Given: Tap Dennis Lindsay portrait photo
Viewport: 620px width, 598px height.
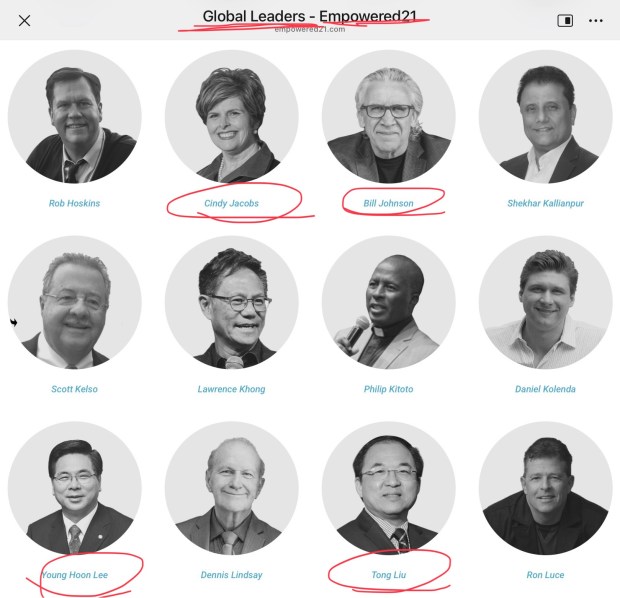Looking at the screenshot, I should point(232,488).
